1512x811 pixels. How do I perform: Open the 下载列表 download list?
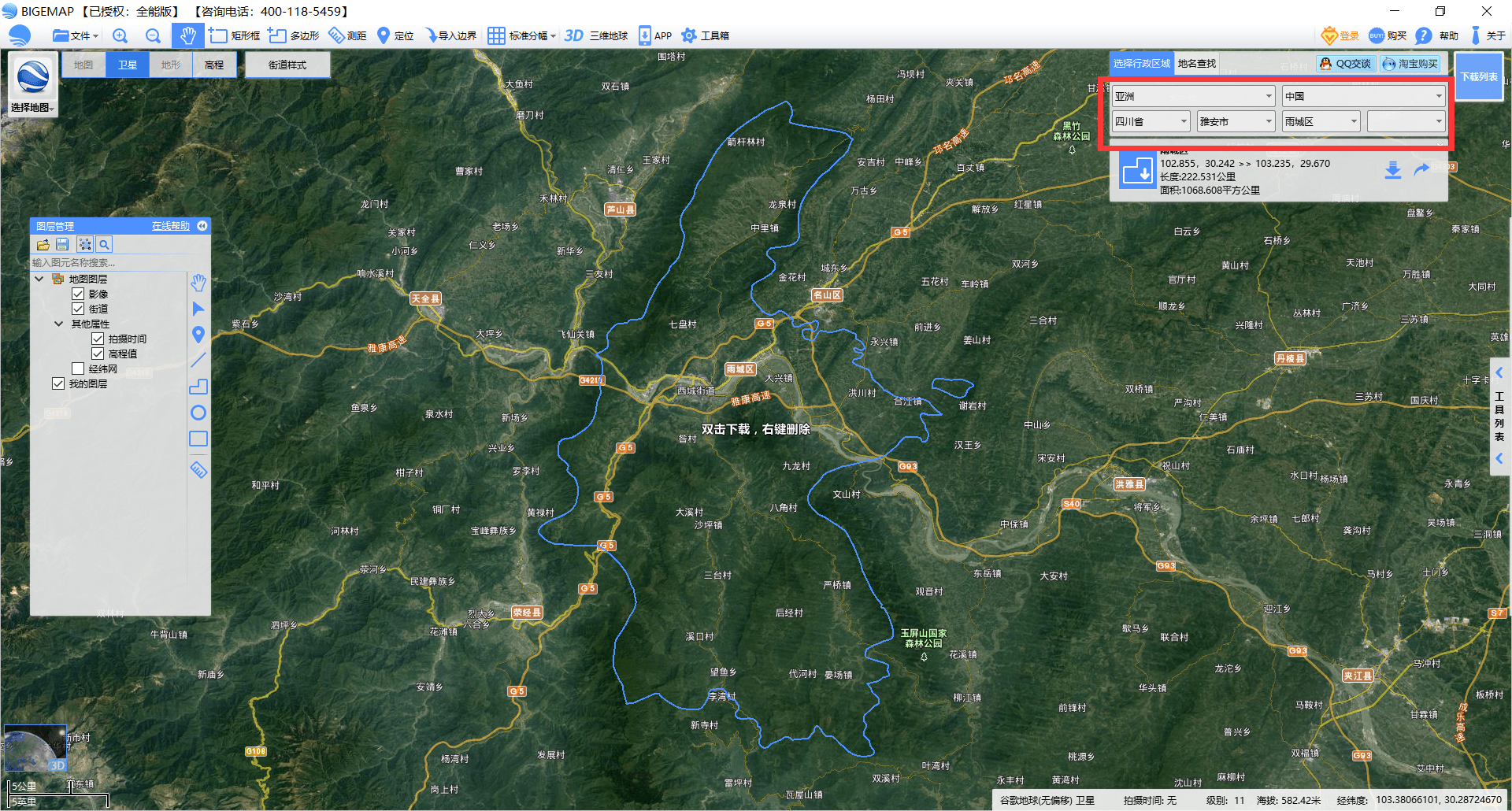pos(1479,76)
